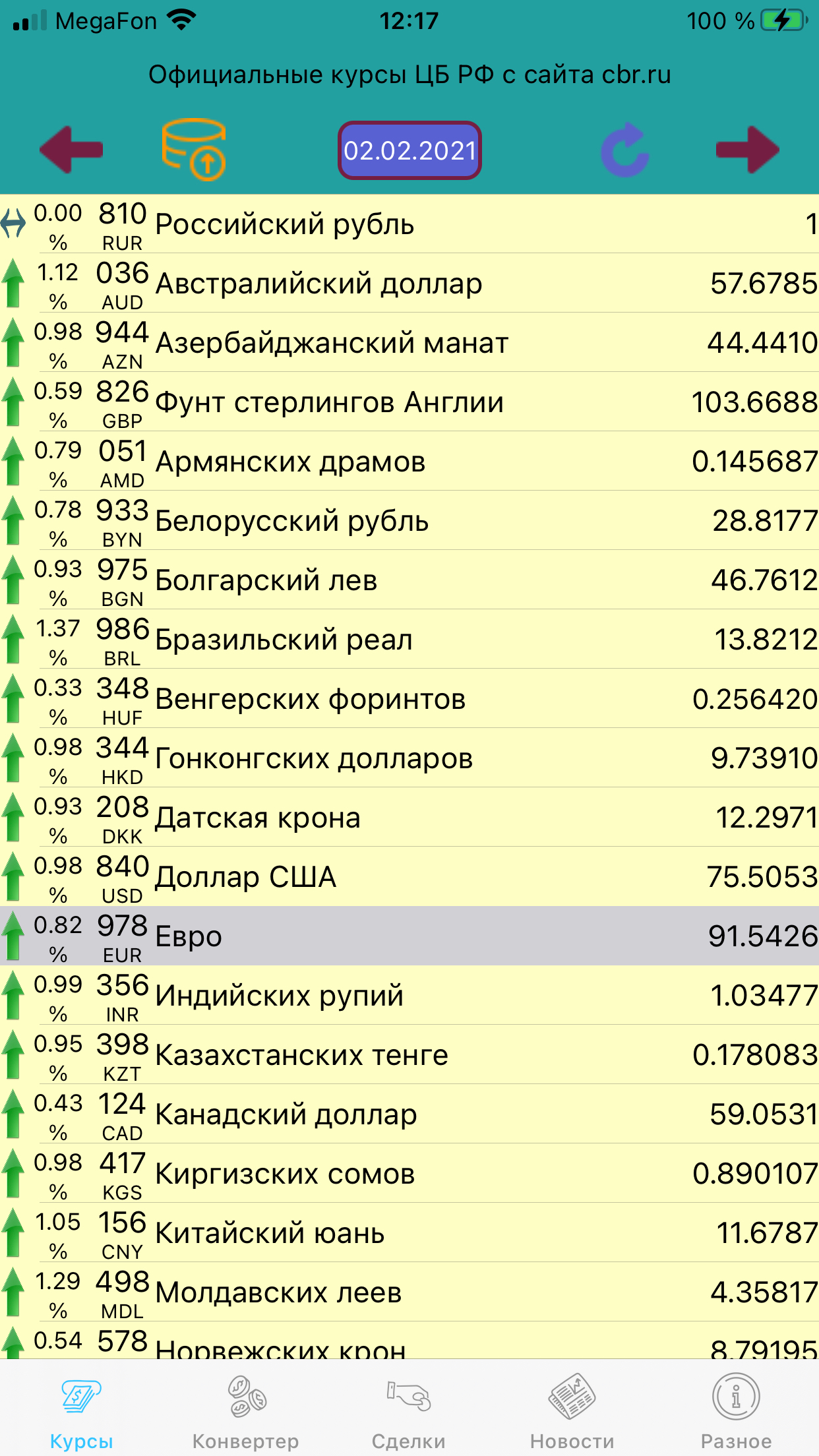Select the Казахстанских тенге row
This screenshot has height=1456, width=819.
coord(409,1055)
